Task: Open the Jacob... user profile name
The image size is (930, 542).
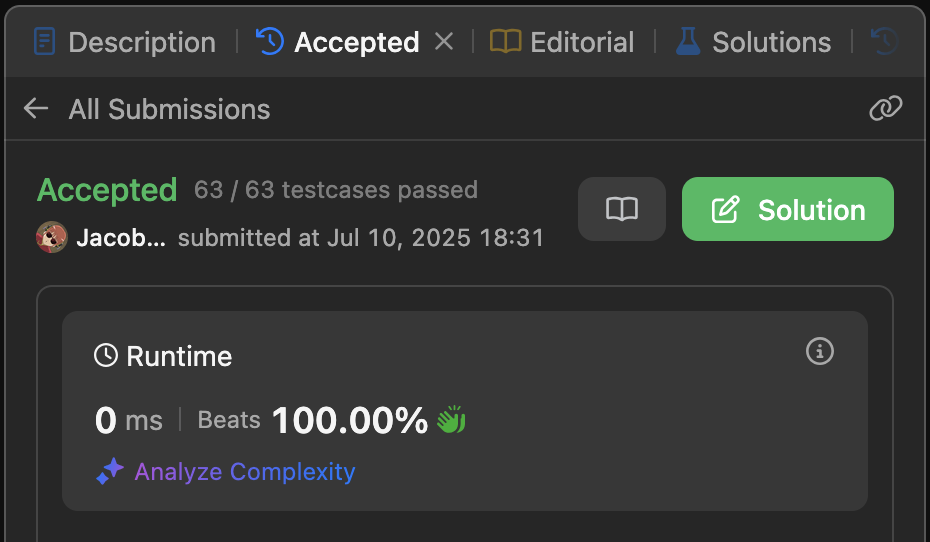Action: click(121, 238)
